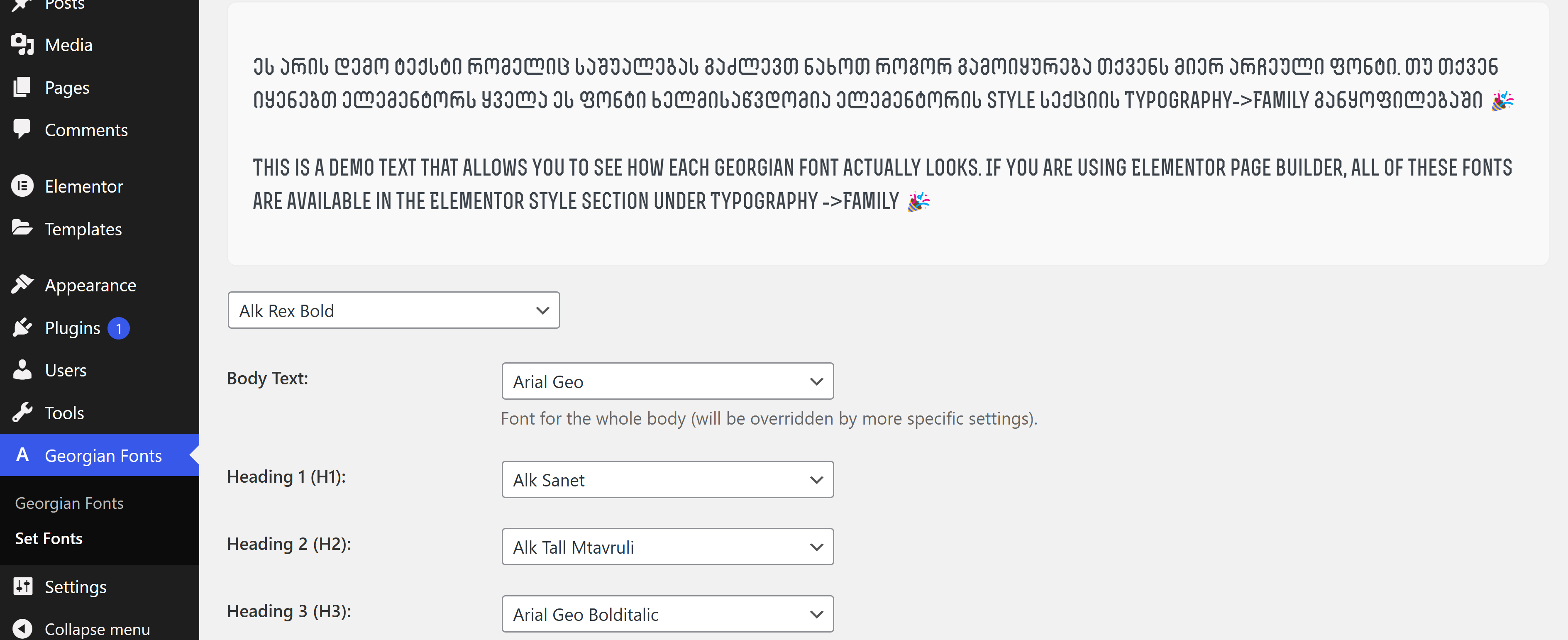Open the Georgian Fonts main menu entry

point(103,455)
